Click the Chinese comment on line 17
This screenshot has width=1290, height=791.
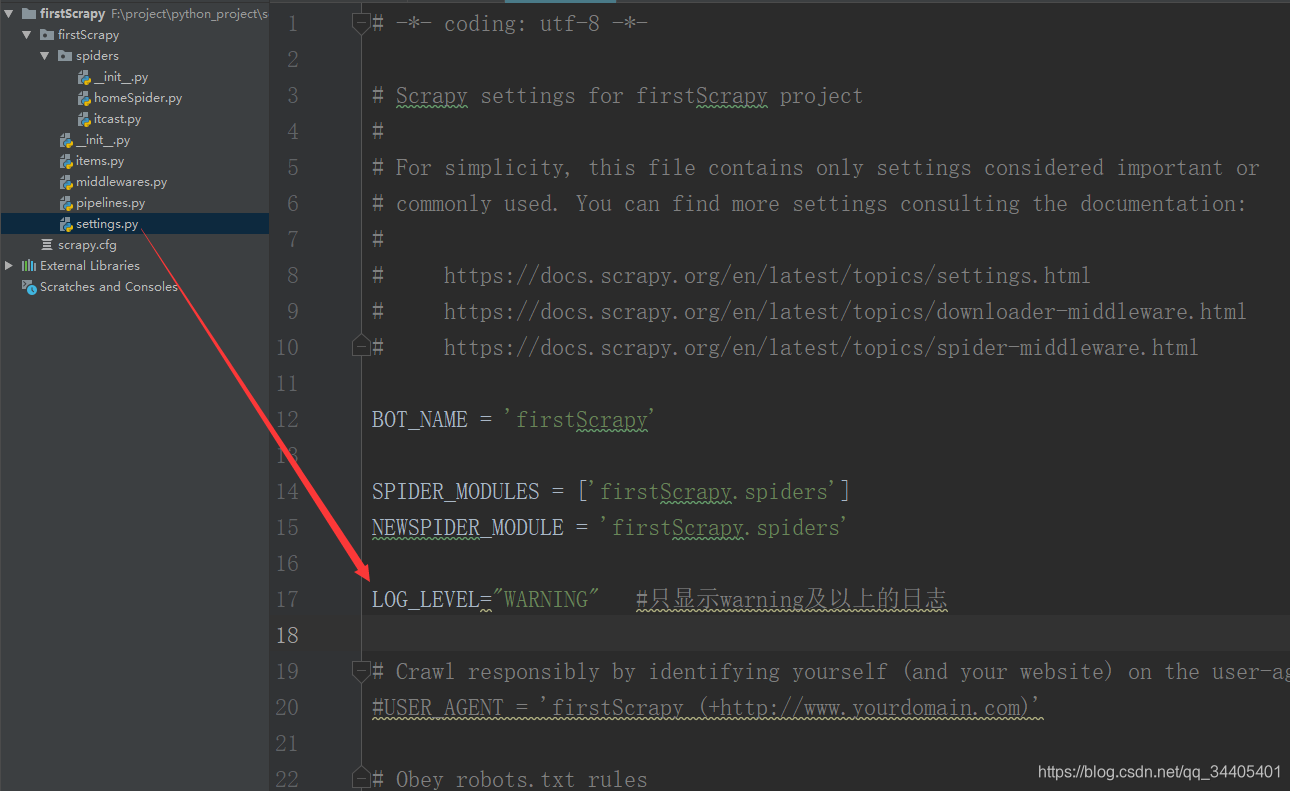pyautogui.click(x=791, y=599)
